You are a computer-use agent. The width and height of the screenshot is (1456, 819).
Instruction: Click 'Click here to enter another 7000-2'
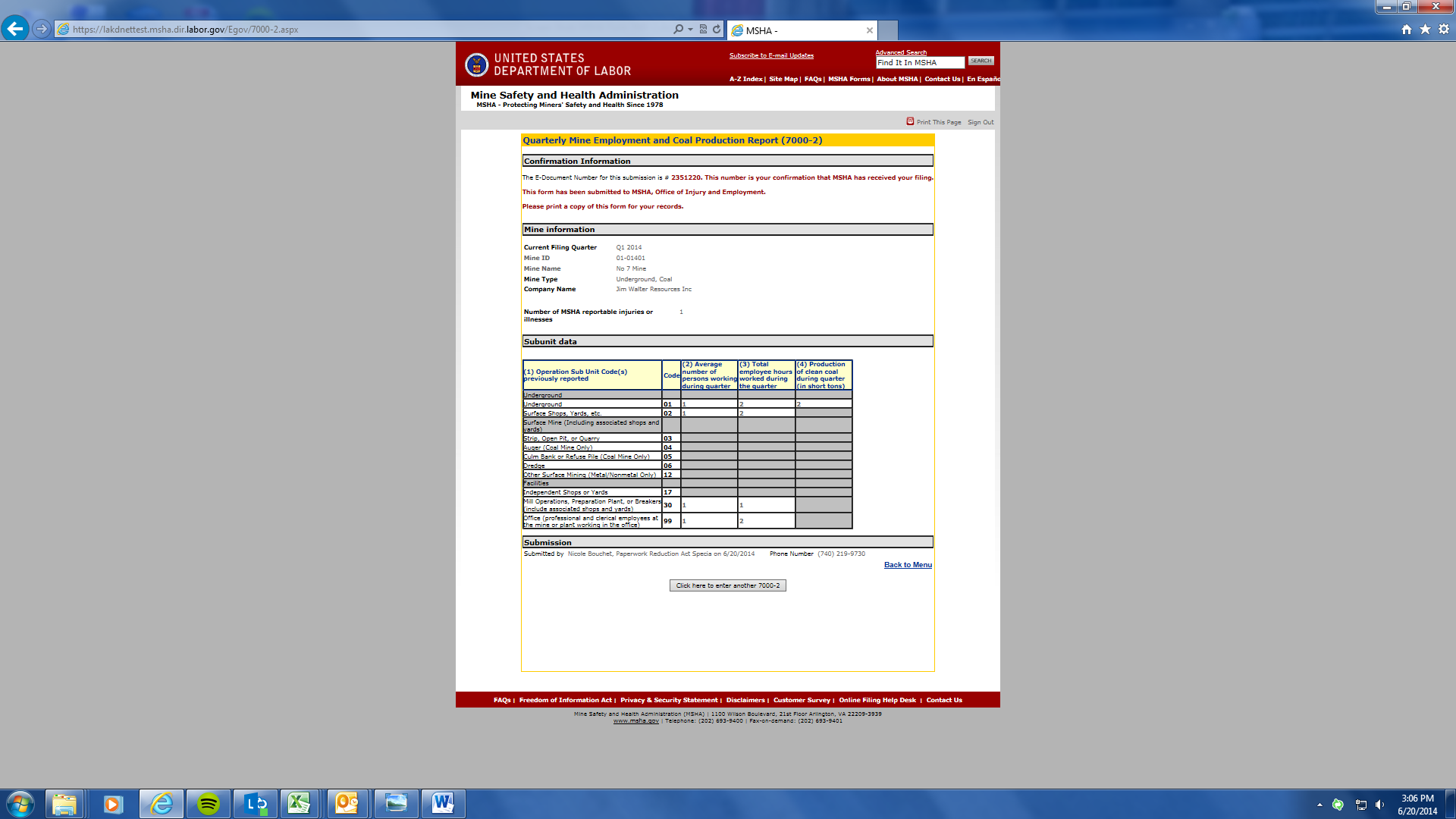tap(727, 585)
